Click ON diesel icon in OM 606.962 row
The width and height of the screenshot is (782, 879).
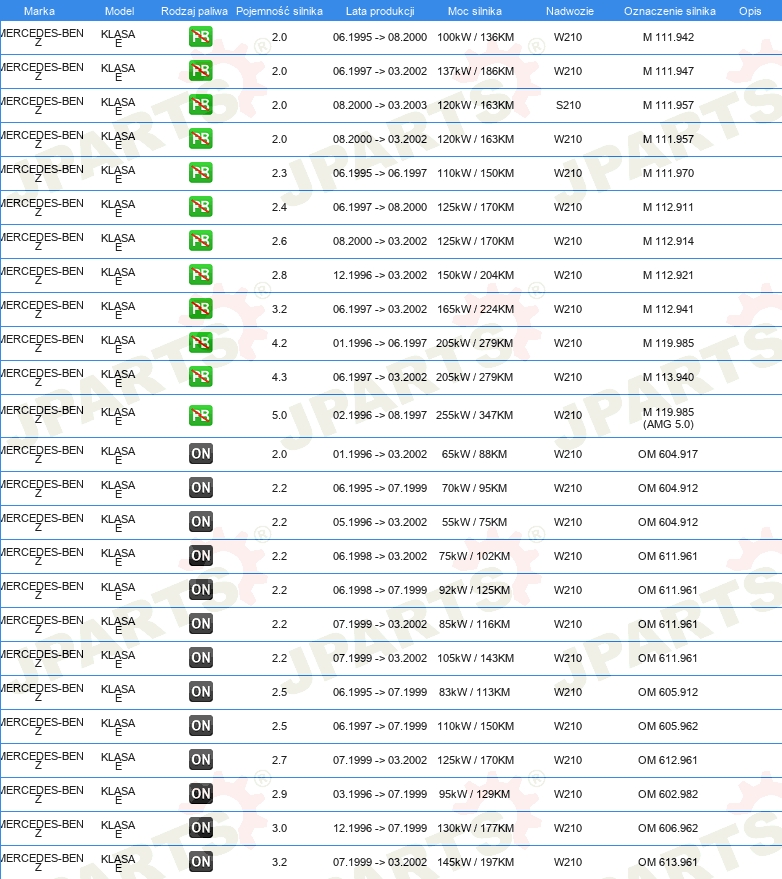pos(201,828)
